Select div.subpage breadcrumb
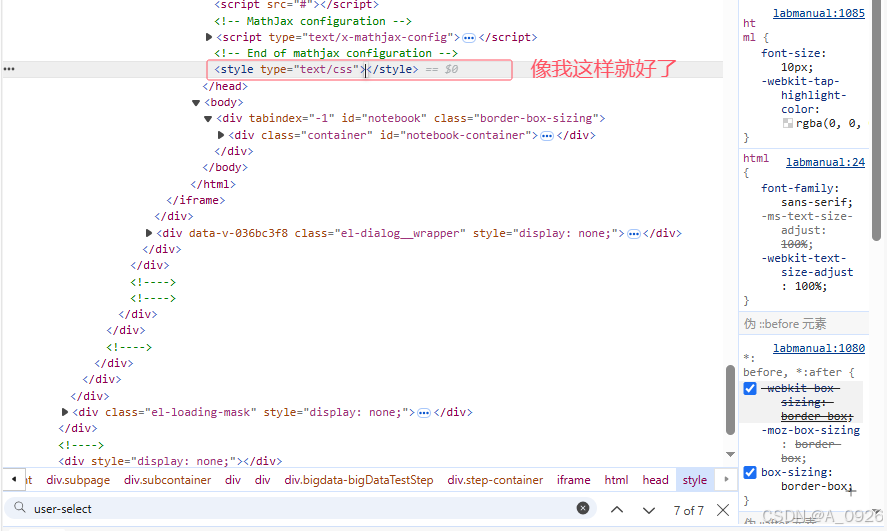 pyautogui.click(x=78, y=480)
